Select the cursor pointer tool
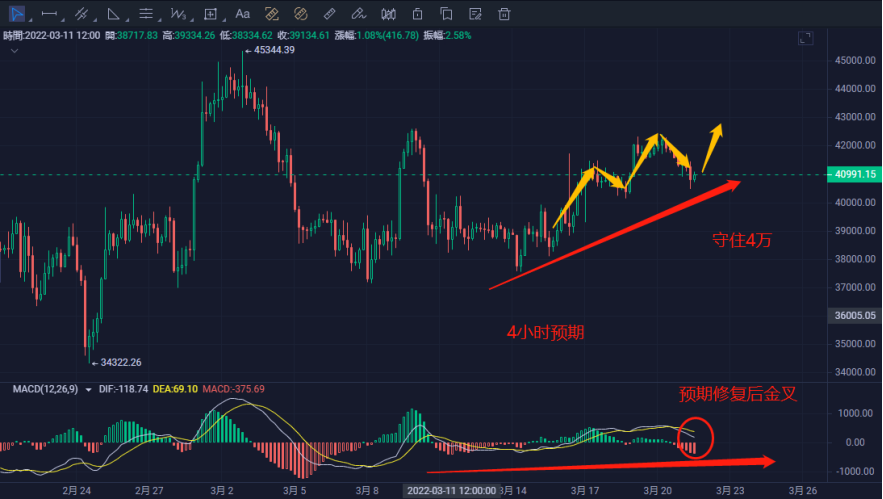The height and width of the screenshot is (499, 883). [x=17, y=14]
